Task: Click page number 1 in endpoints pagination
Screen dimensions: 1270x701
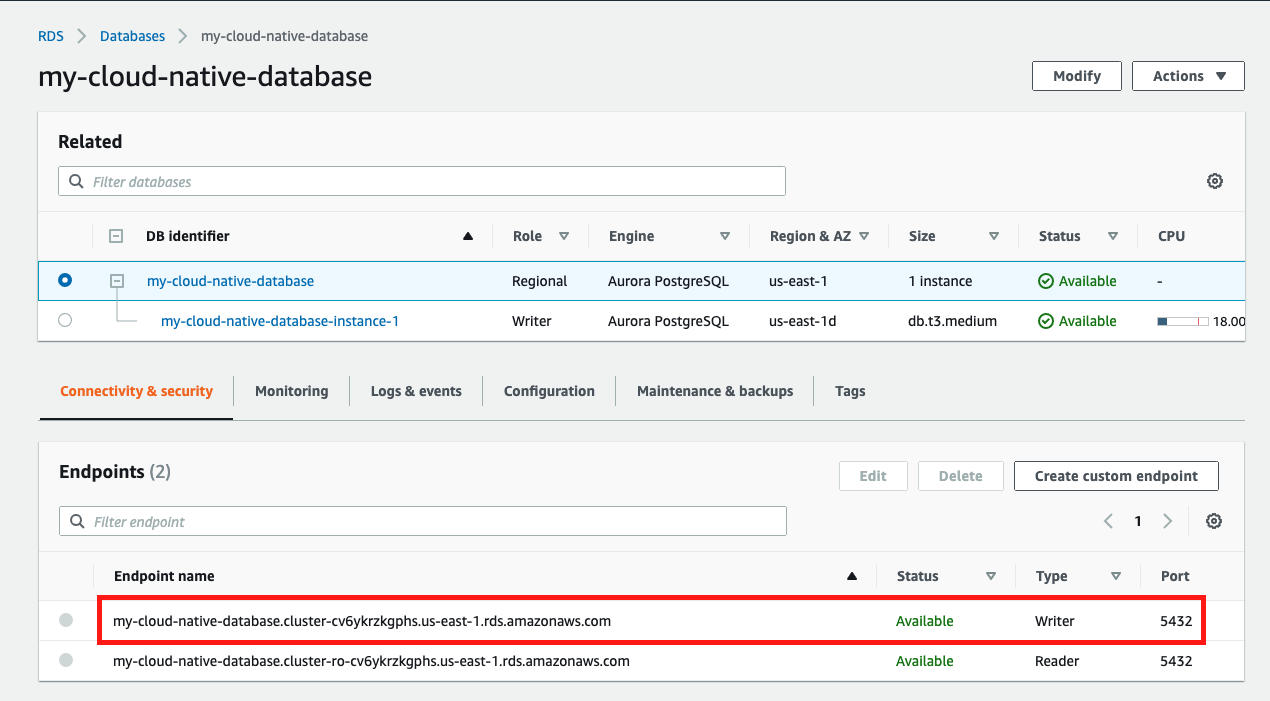Action: click(x=1138, y=521)
